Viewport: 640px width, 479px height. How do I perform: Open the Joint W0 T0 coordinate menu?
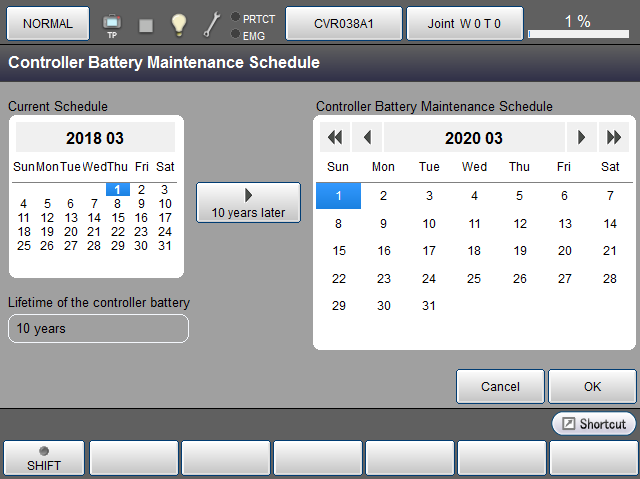point(466,23)
